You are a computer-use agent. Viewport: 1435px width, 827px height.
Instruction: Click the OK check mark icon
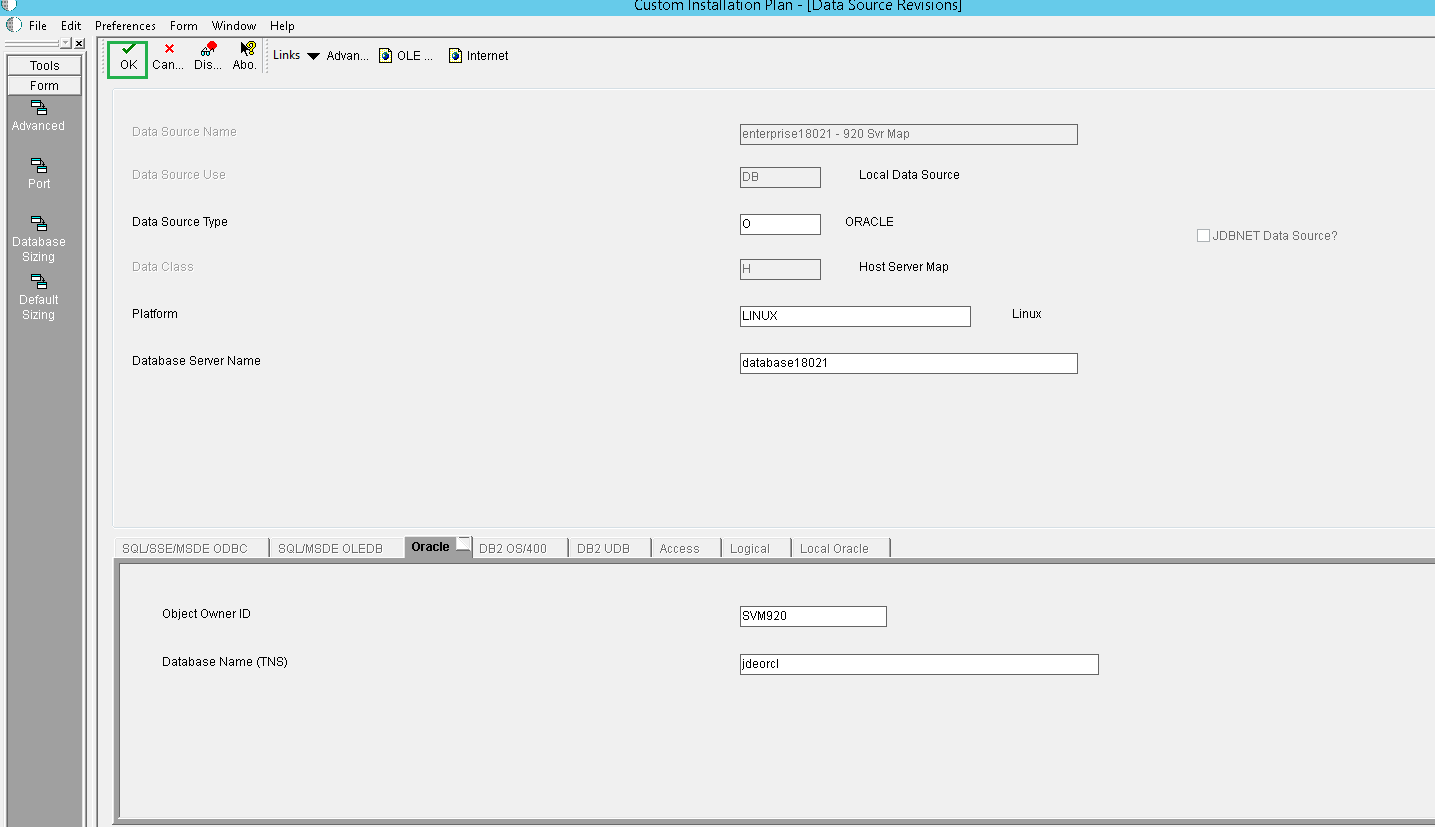click(127, 55)
